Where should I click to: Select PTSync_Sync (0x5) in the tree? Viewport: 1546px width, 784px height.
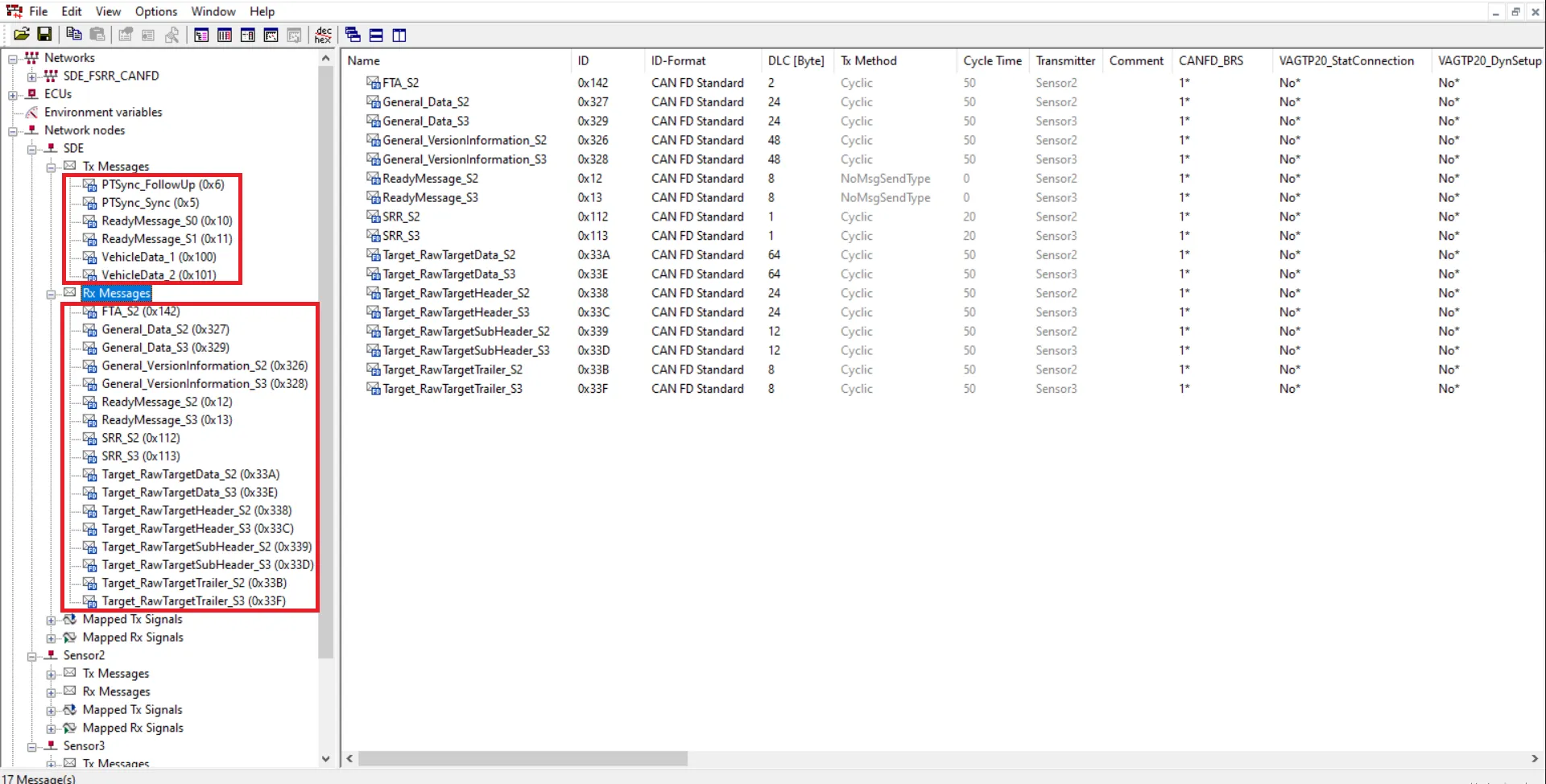point(150,203)
